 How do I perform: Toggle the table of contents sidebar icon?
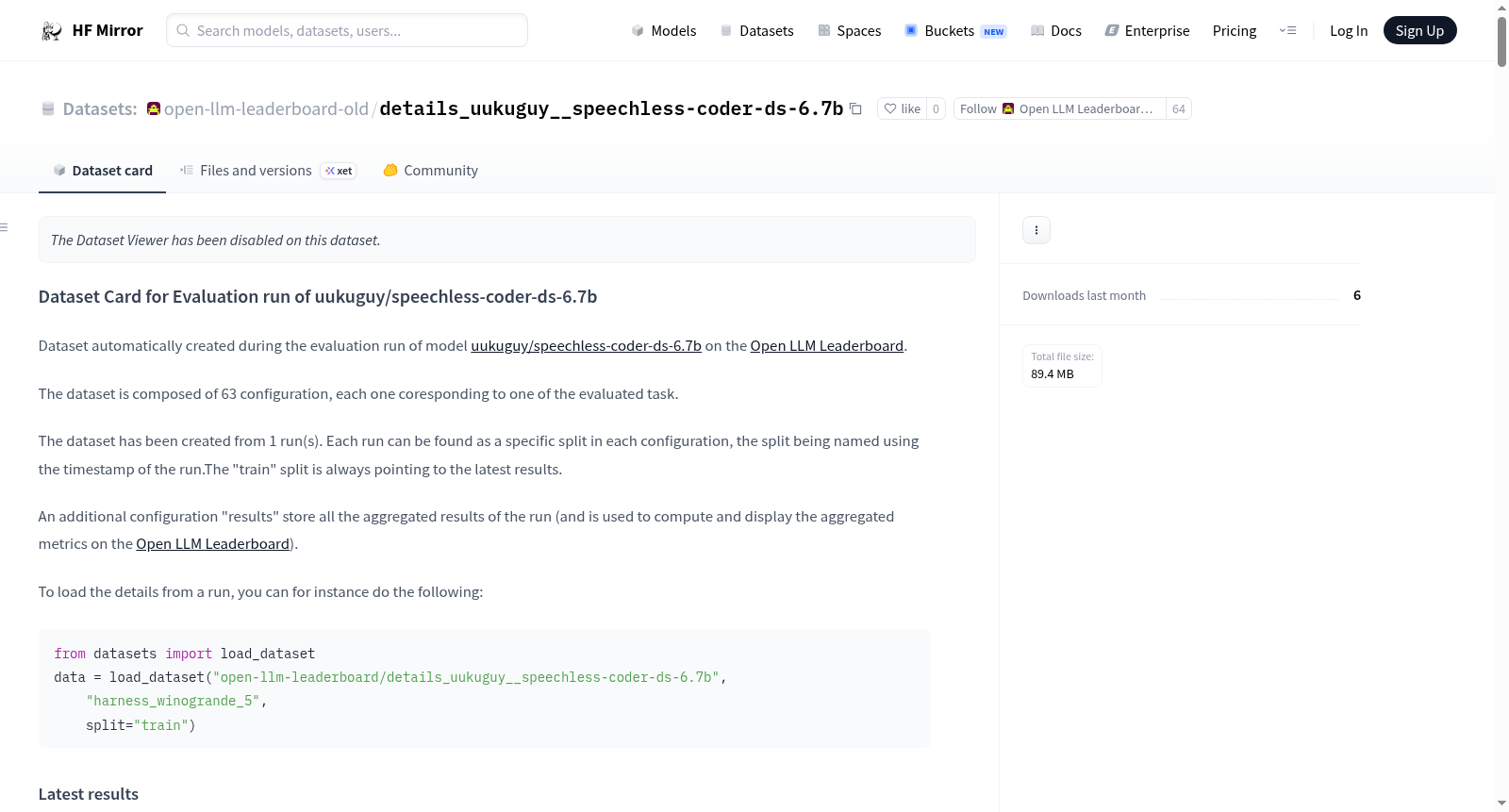point(4,227)
